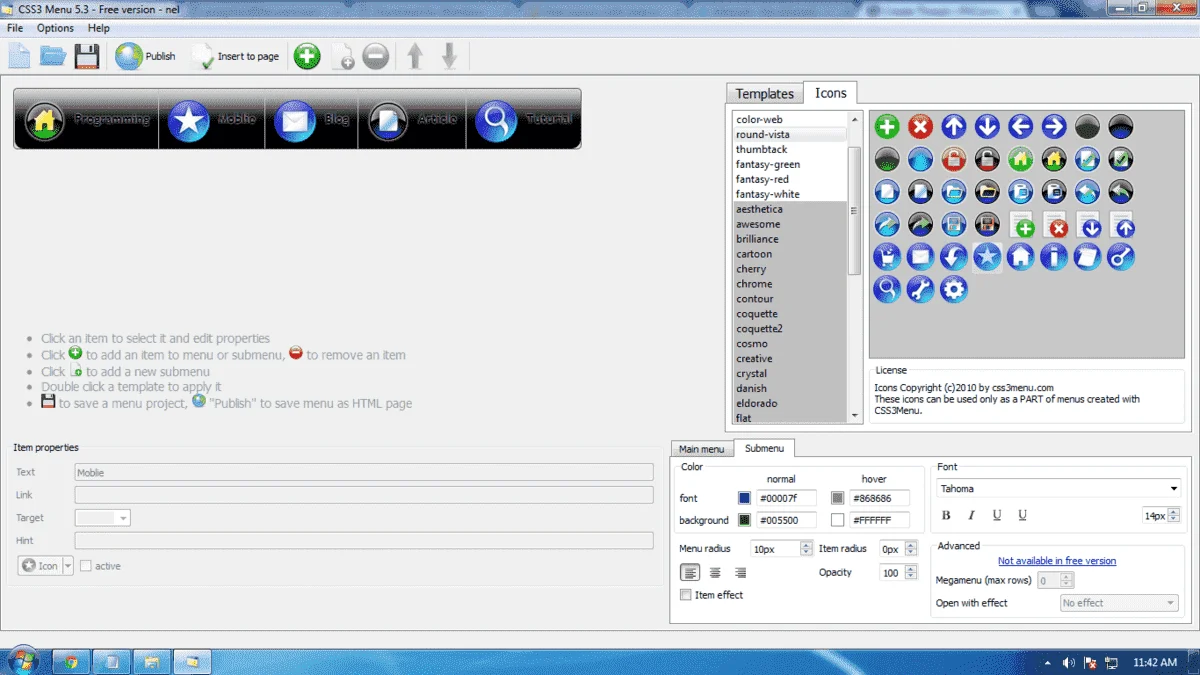The width and height of the screenshot is (1200, 675).
Task: Choose the wrench icon
Action: [920, 290]
